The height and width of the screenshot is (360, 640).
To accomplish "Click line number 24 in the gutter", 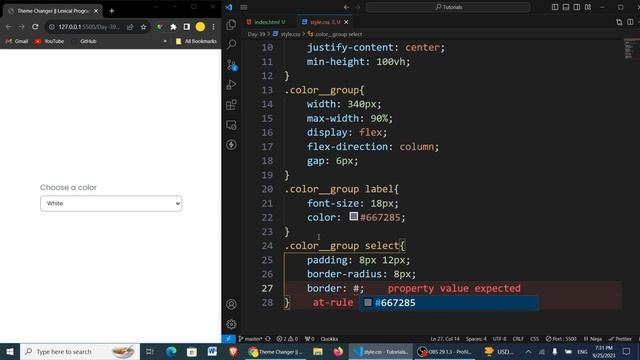I will pos(267,246).
